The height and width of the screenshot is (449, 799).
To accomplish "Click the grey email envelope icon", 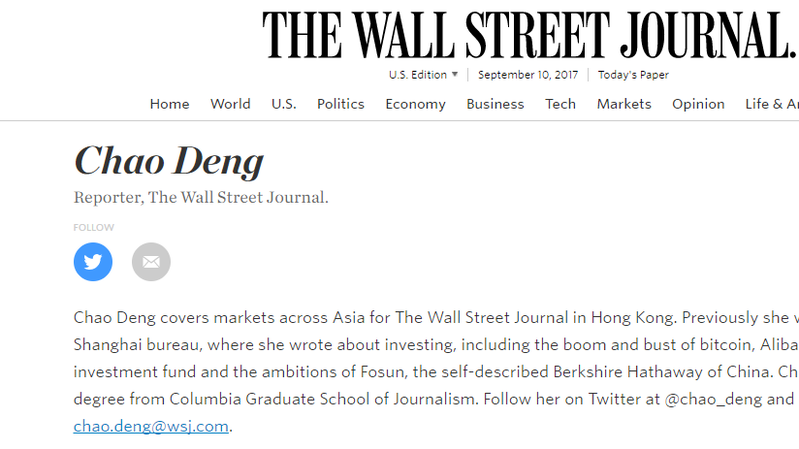I will 151,261.
